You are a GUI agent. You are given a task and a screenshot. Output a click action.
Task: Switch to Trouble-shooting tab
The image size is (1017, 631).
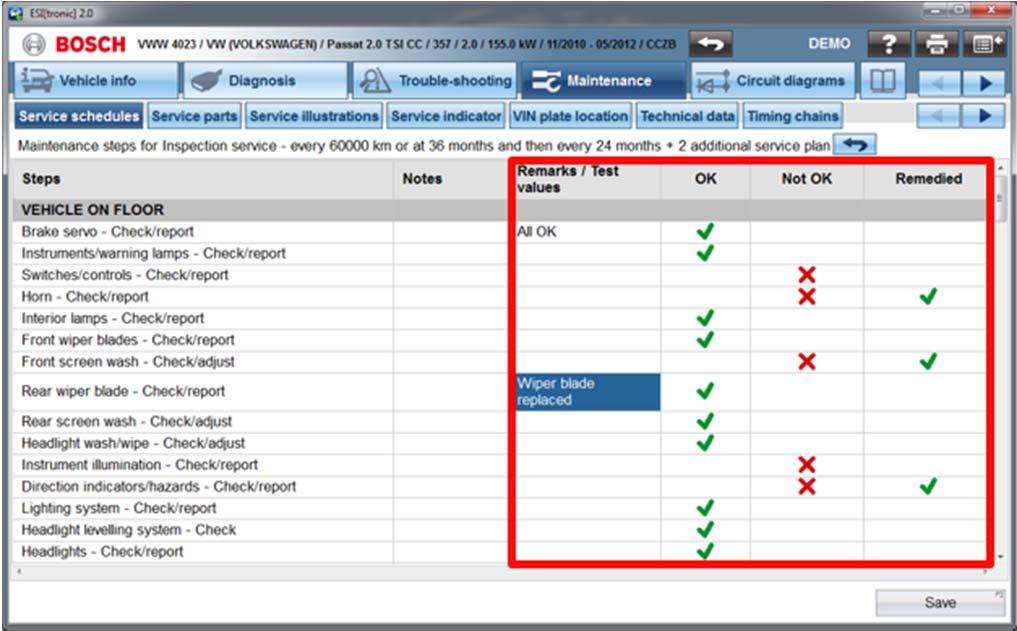[435, 81]
